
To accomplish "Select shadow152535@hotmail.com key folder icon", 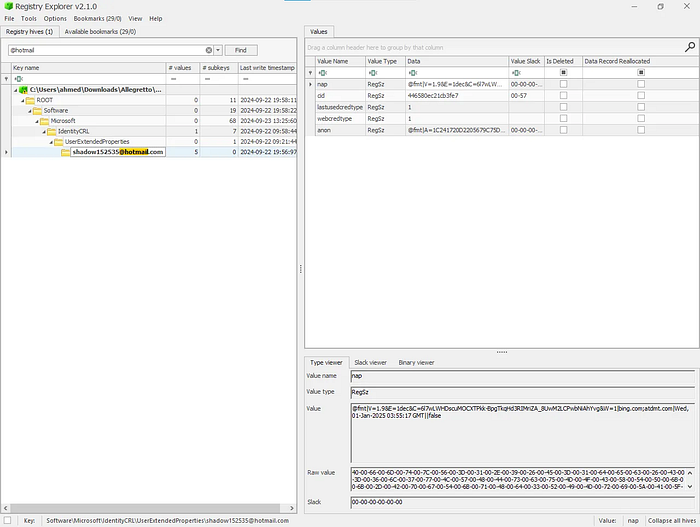I will (x=66, y=152).
